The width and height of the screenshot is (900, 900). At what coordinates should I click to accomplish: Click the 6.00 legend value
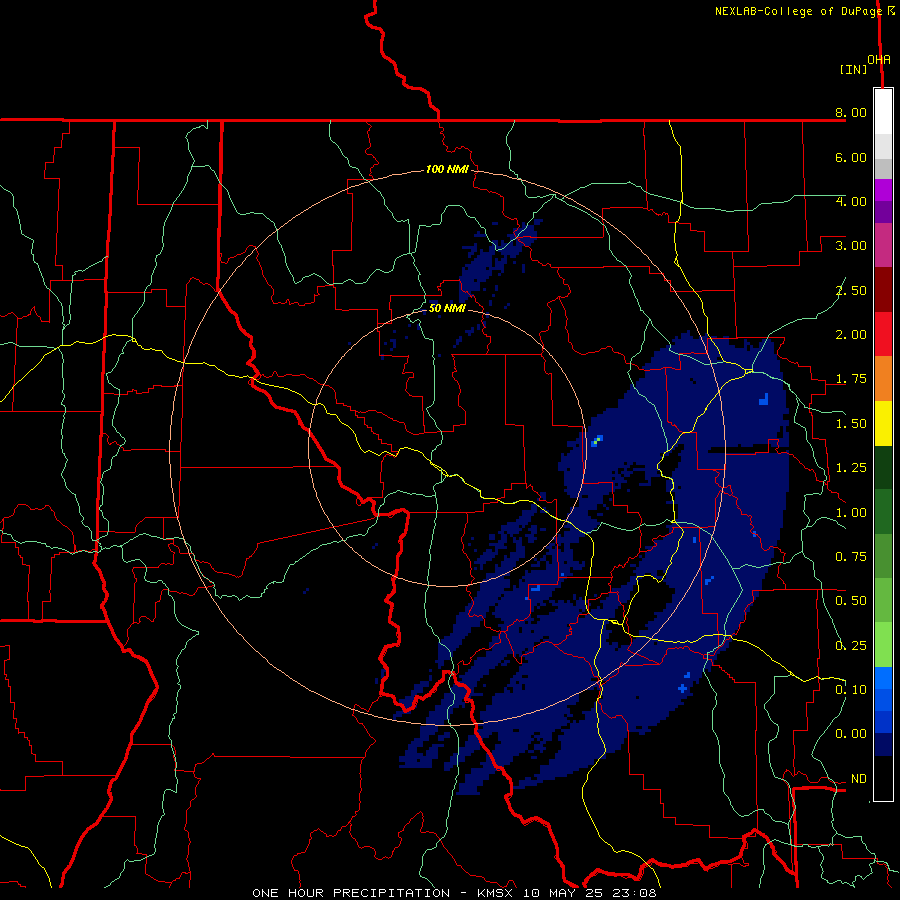pyautogui.click(x=851, y=157)
